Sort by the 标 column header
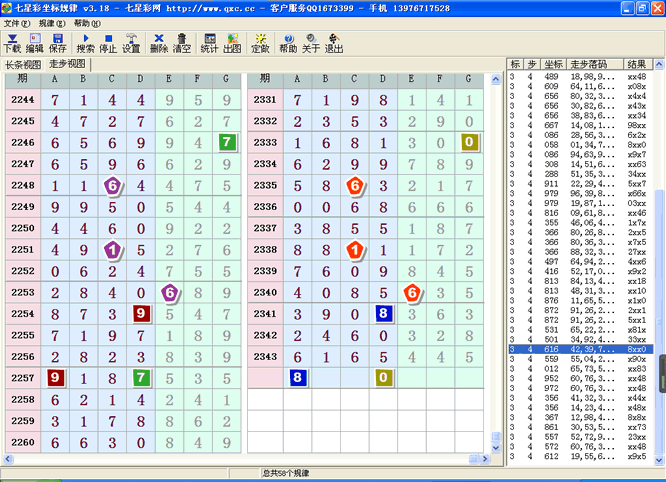666x482 pixels. [x=515, y=64]
